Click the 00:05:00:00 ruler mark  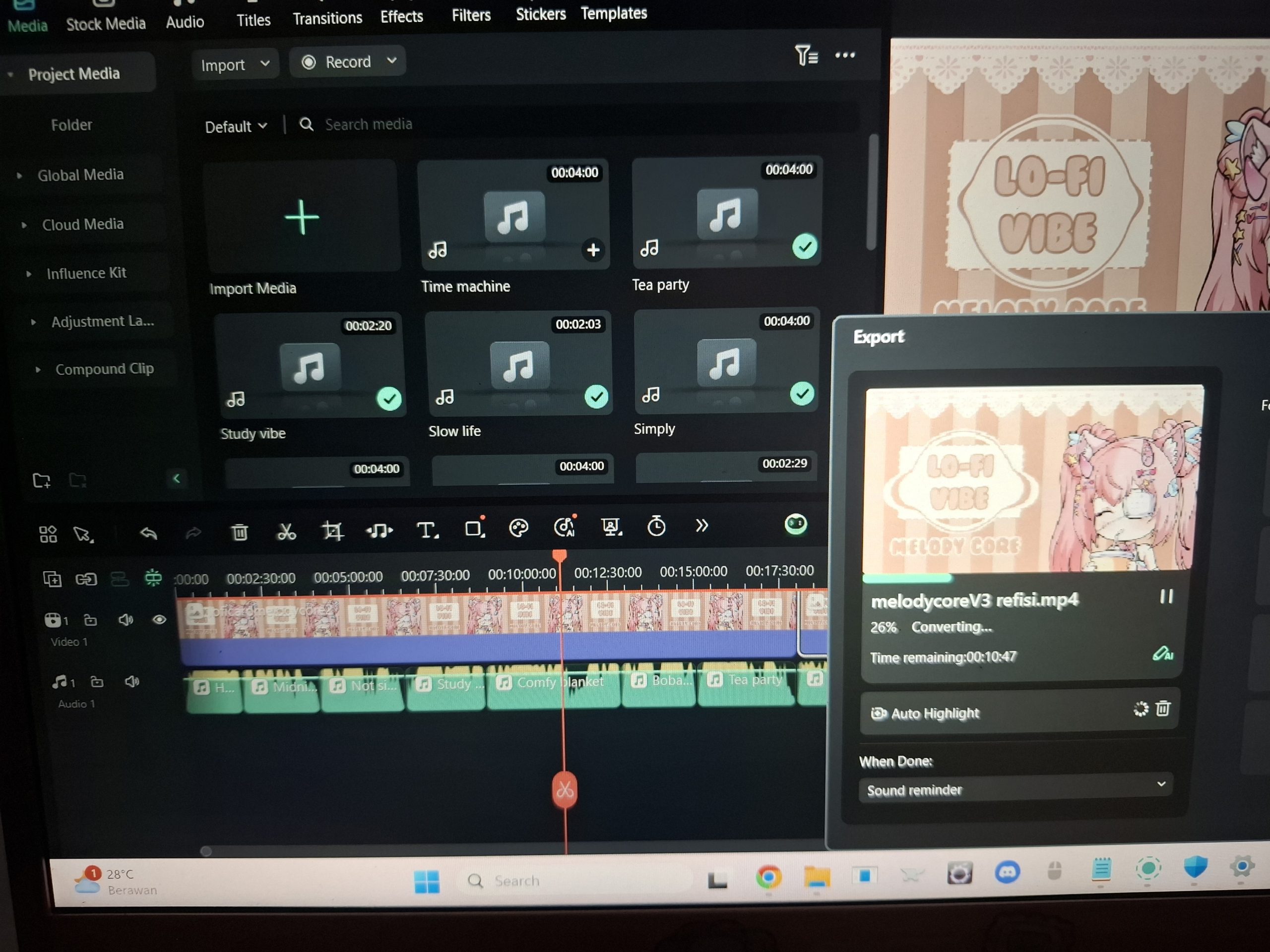click(348, 577)
